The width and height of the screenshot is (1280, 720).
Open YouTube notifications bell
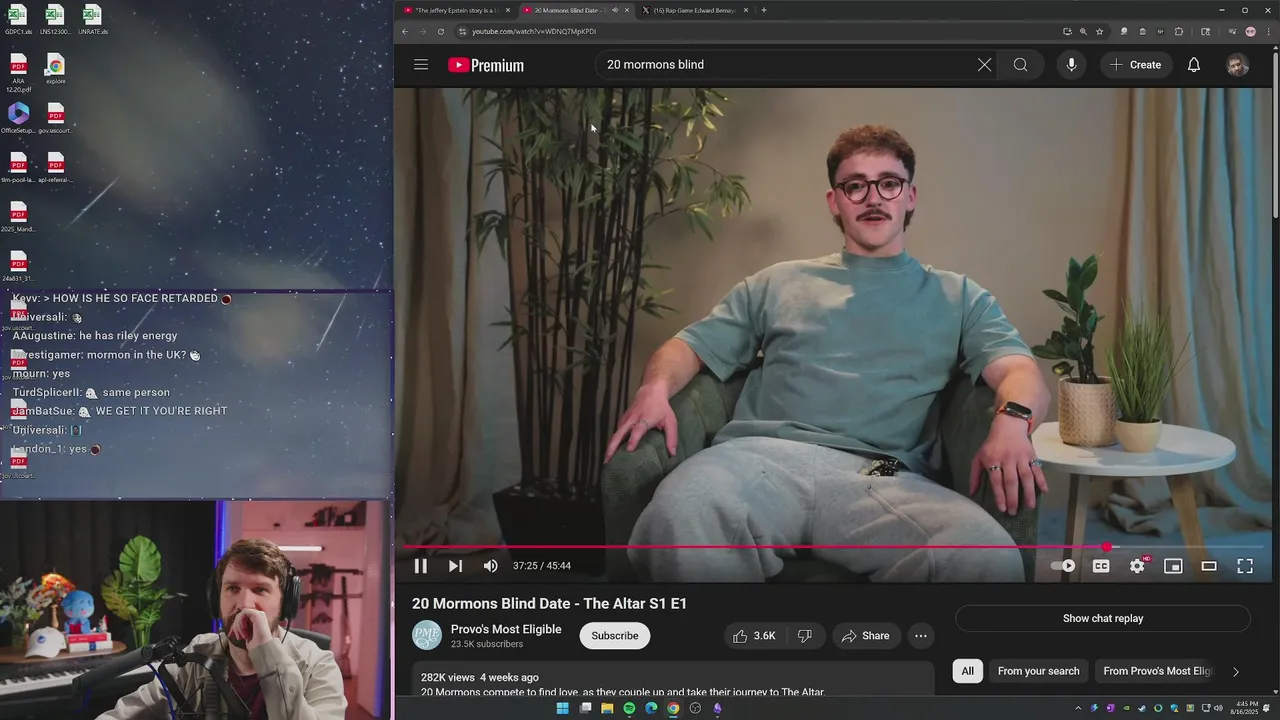point(1194,65)
